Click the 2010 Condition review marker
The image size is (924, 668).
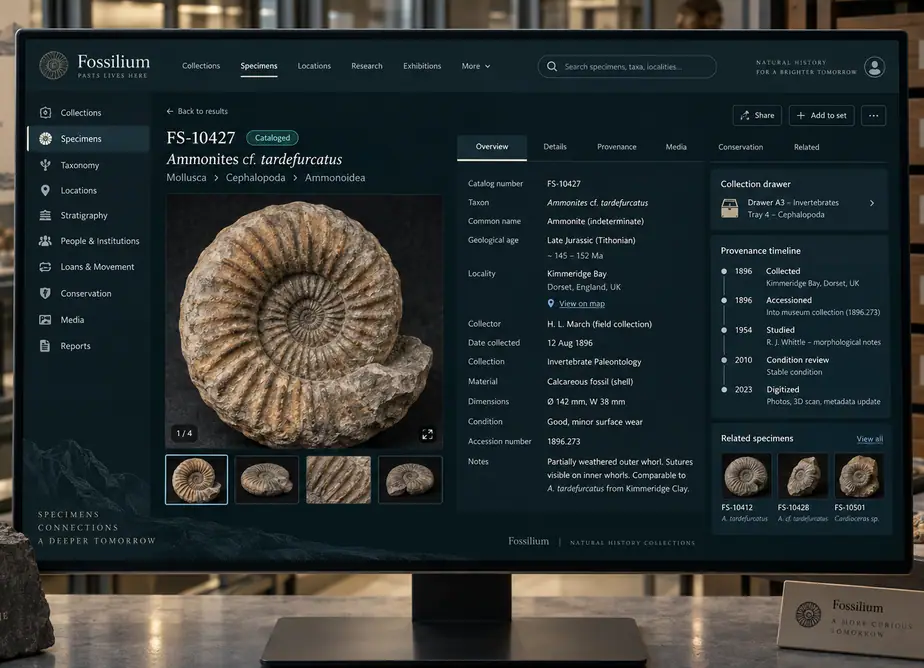724,360
